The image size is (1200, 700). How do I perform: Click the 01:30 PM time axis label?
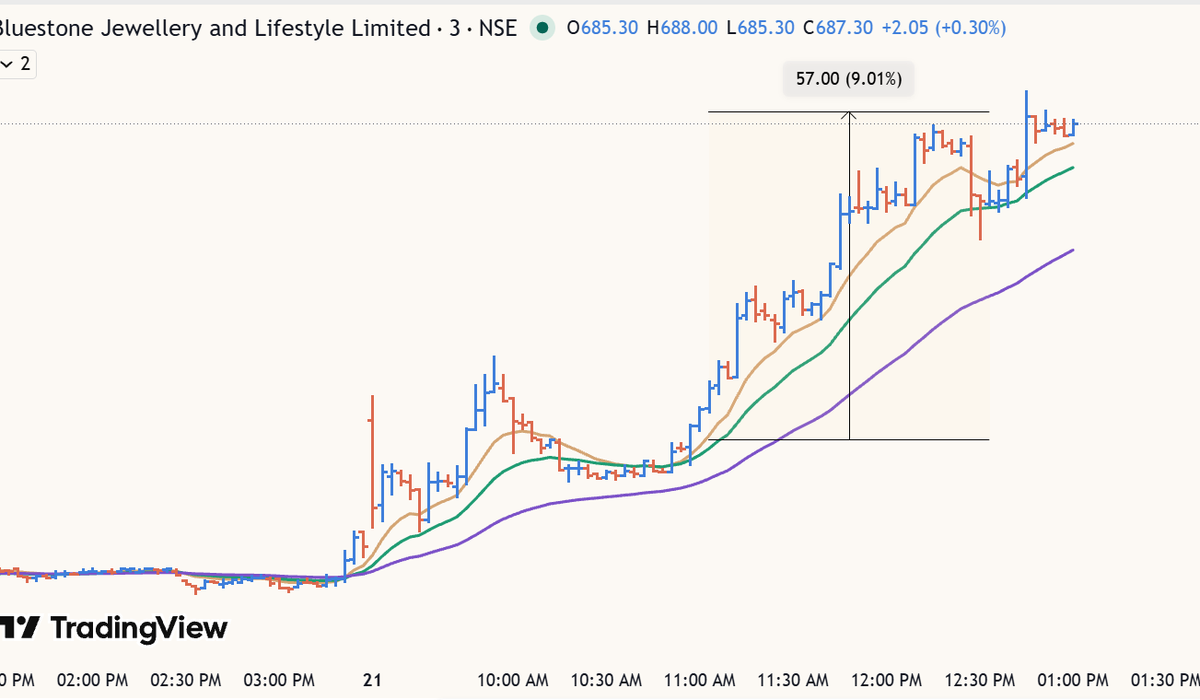(x=1166, y=680)
